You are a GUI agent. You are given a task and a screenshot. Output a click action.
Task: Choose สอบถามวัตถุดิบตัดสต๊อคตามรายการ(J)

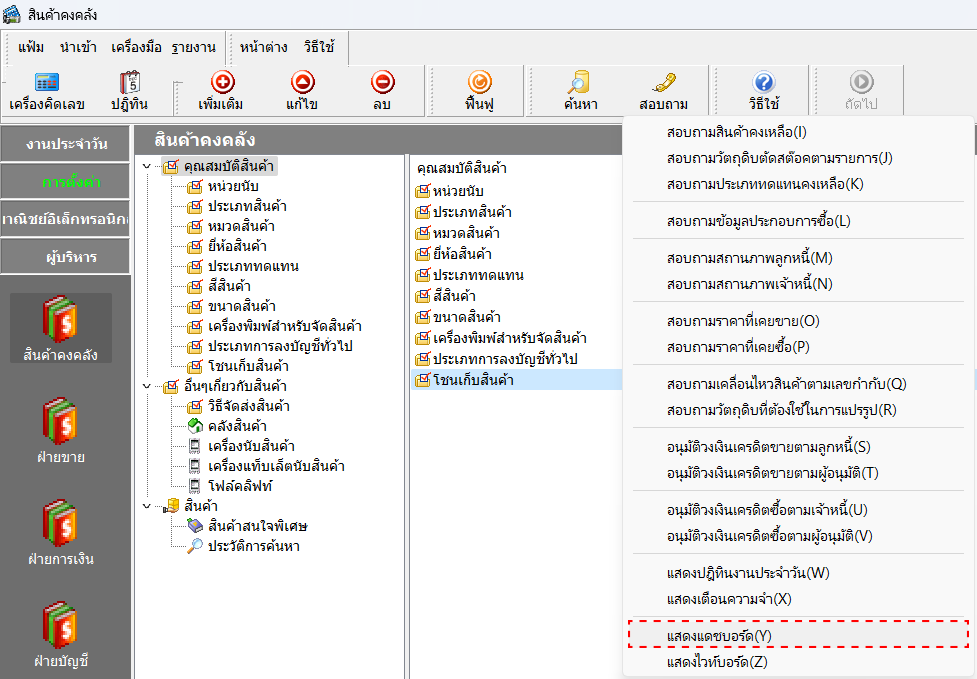(x=798, y=158)
